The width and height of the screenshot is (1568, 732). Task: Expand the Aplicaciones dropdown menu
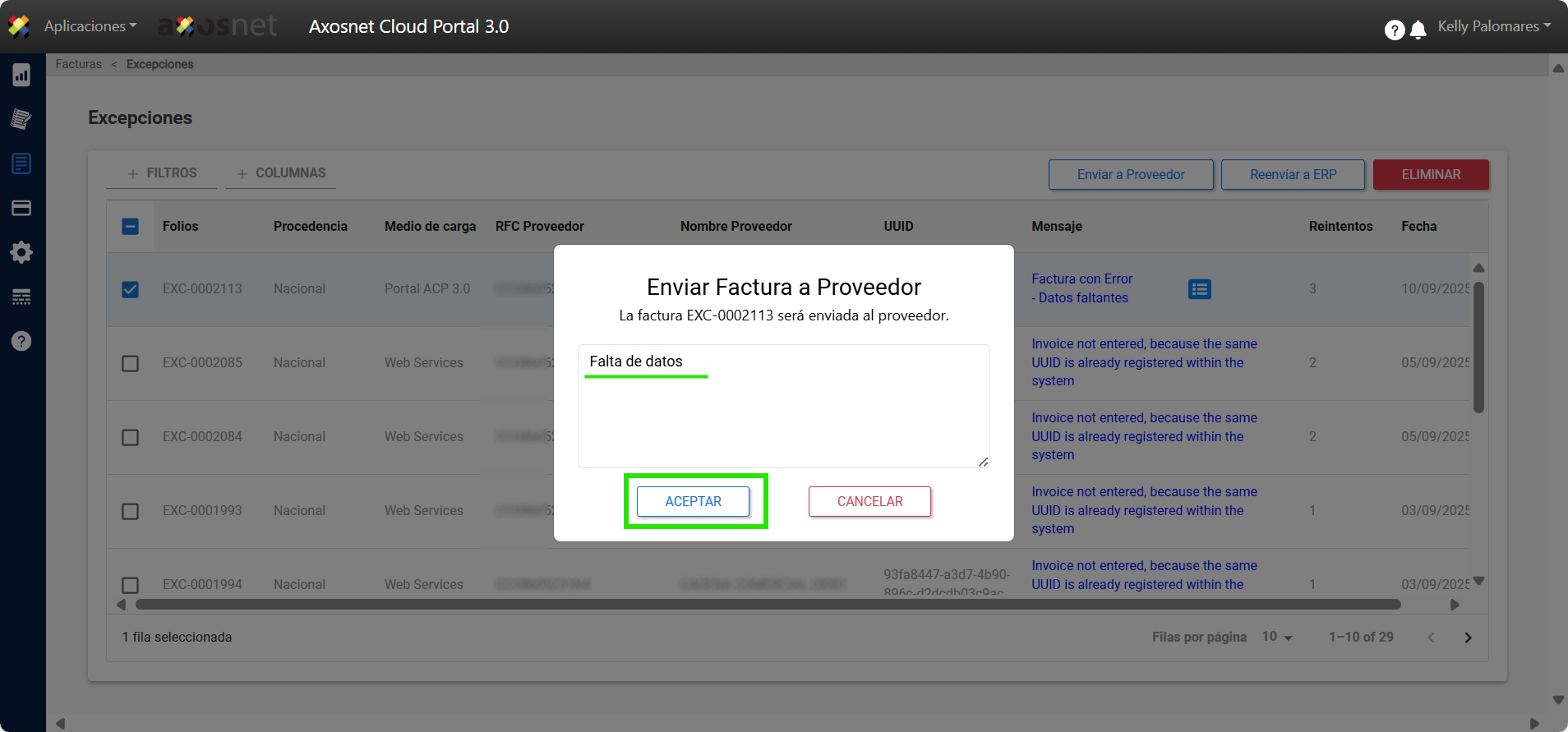point(90,26)
